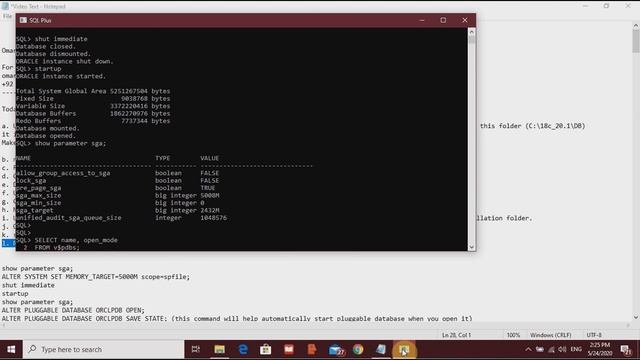Open Task View on the taskbar

196,349
